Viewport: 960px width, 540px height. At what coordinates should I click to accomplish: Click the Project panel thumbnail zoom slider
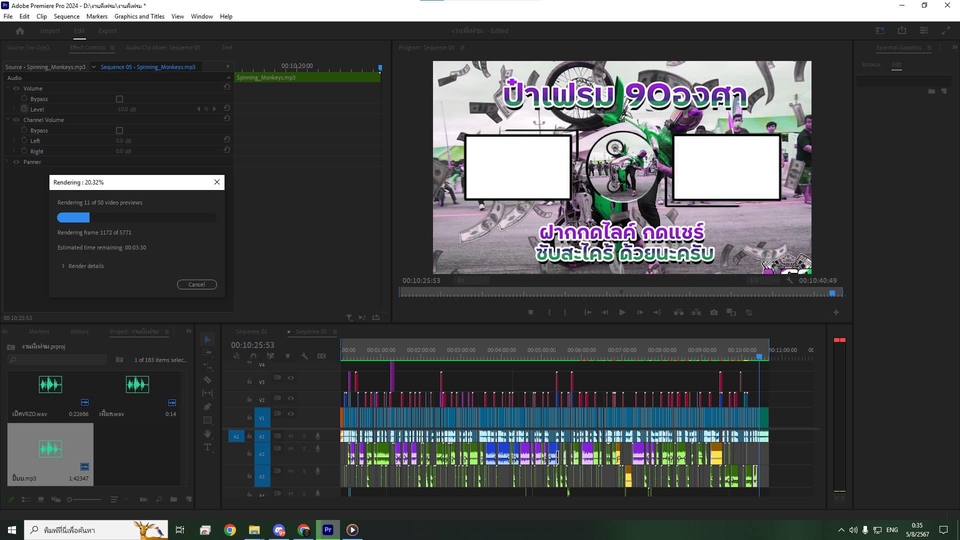[84, 500]
